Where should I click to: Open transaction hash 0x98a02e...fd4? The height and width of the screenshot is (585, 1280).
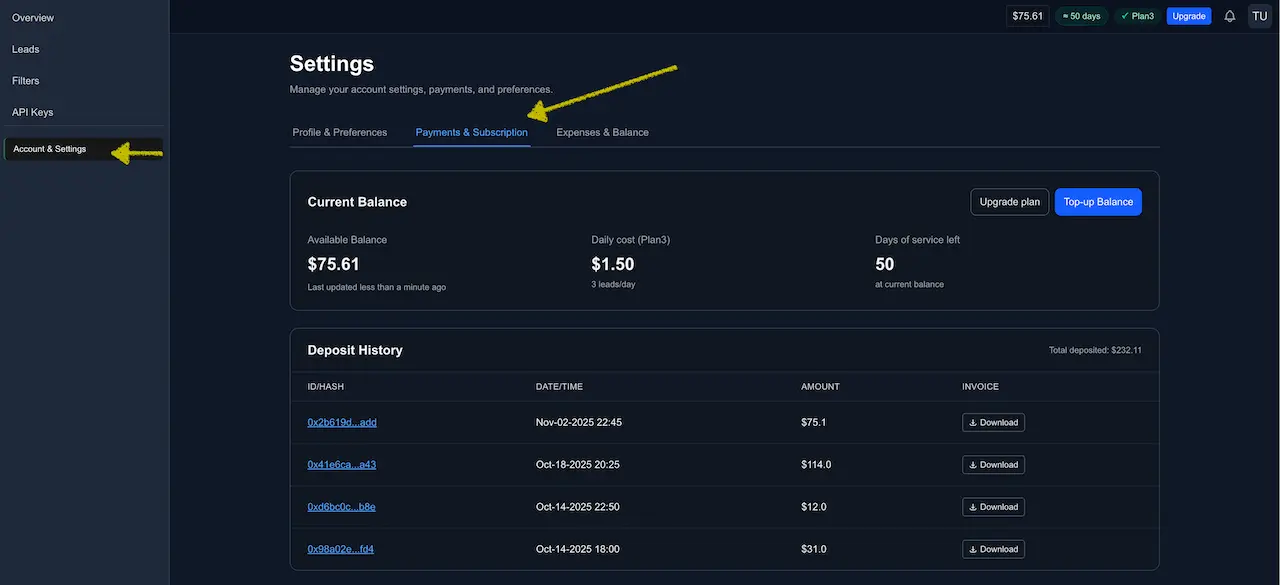click(x=340, y=548)
